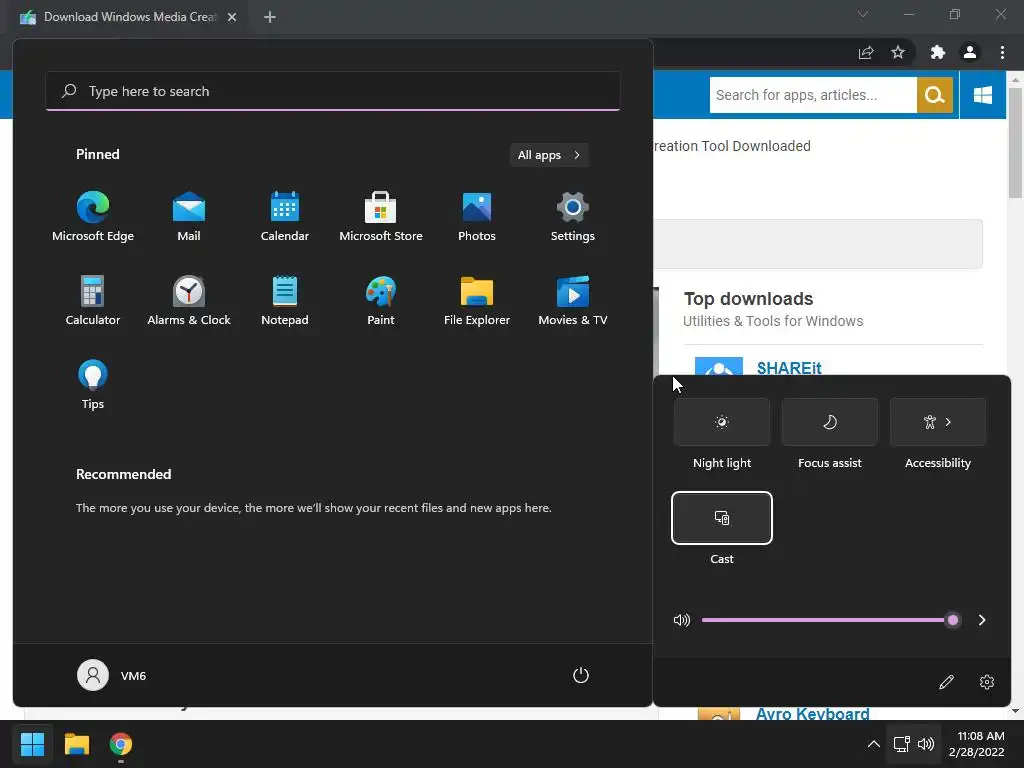1024x768 pixels.
Task: Open the SHAREit download link
Action: [789, 368]
